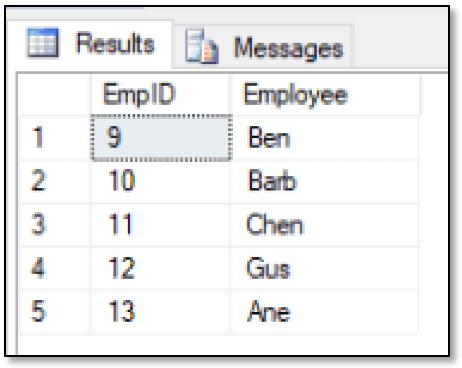Image resolution: width=462 pixels, height=368 pixels.
Task: Select row header number 2
Action: [x=55, y=181]
